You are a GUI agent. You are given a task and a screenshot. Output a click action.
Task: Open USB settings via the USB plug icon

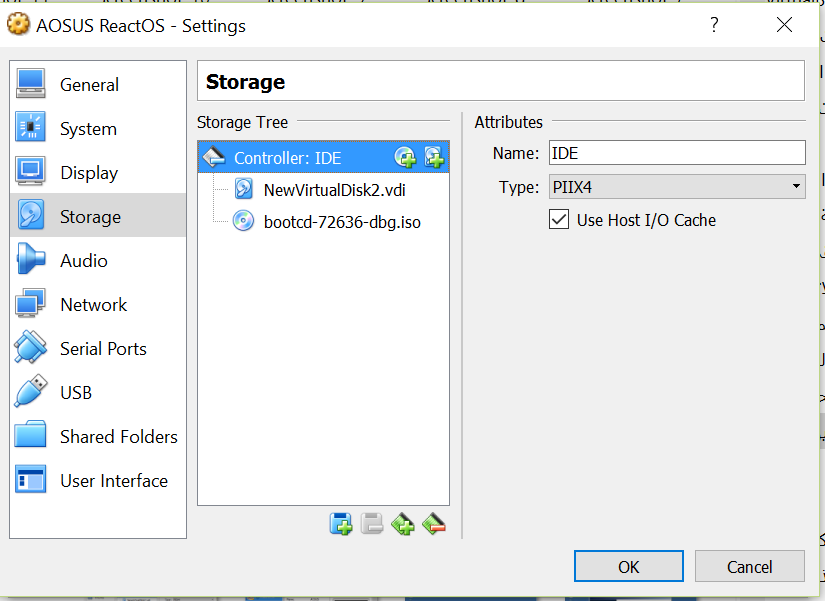click(31, 392)
